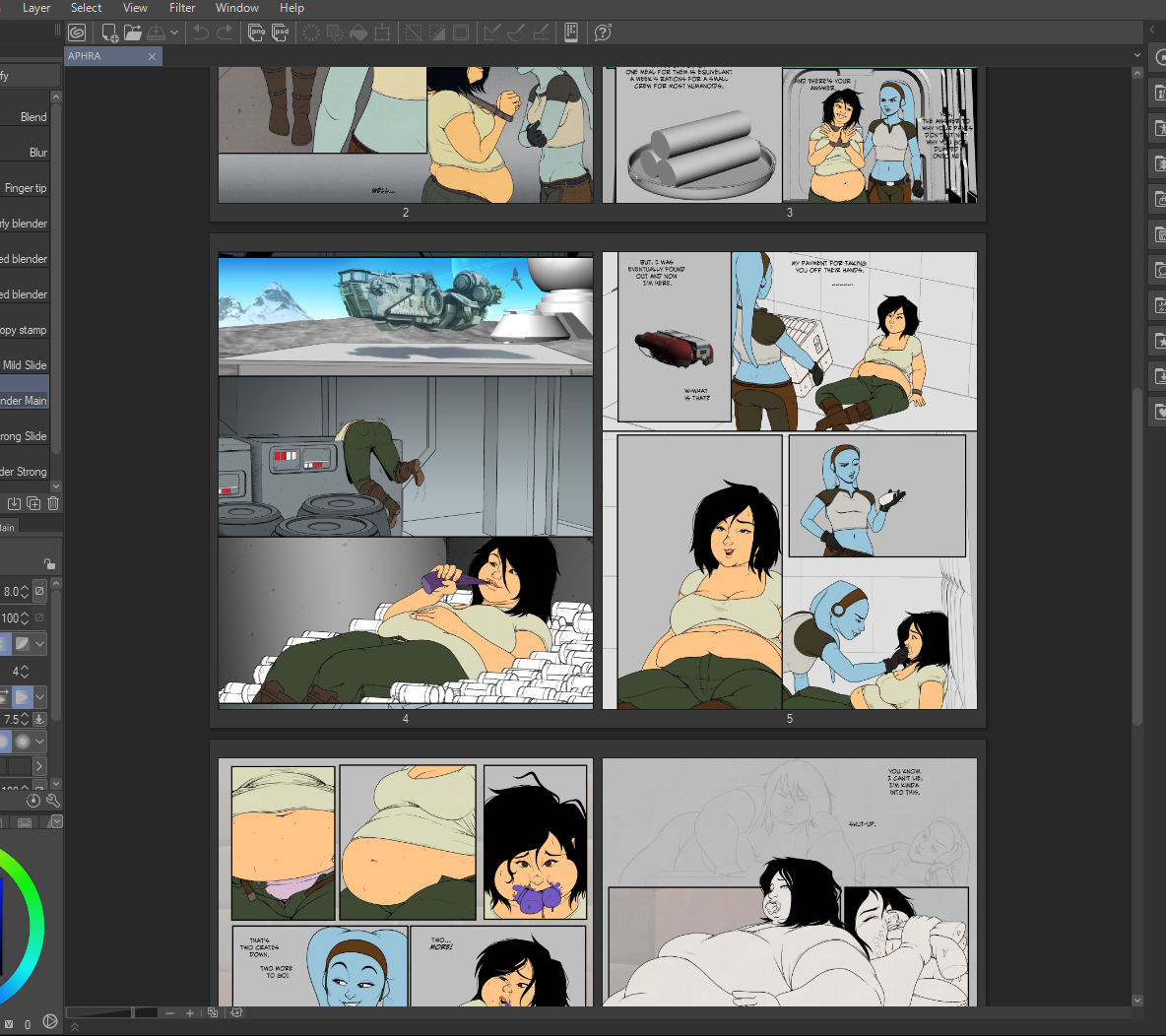The width and height of the screenshot is (1166, 1036).
Task: Open the Window menu
Action: pos(237,8)
